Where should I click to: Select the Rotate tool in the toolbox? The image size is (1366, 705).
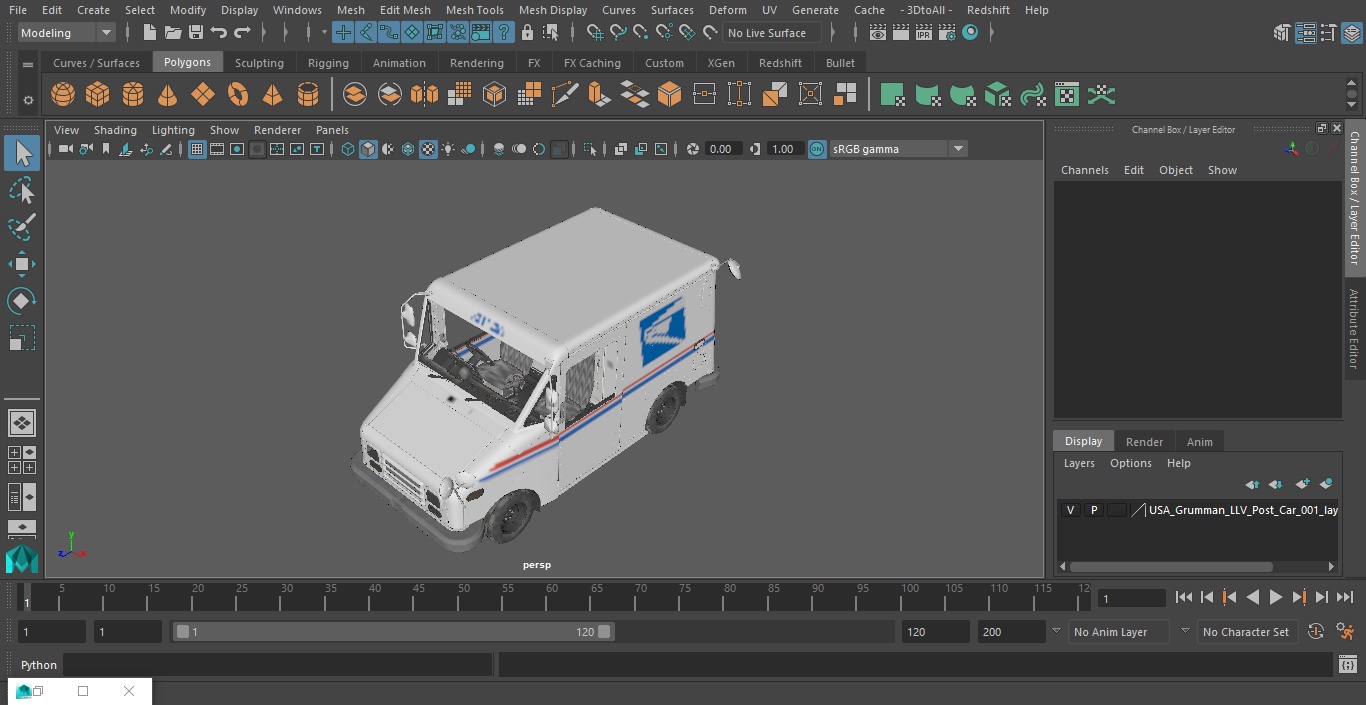click(21, 301)
